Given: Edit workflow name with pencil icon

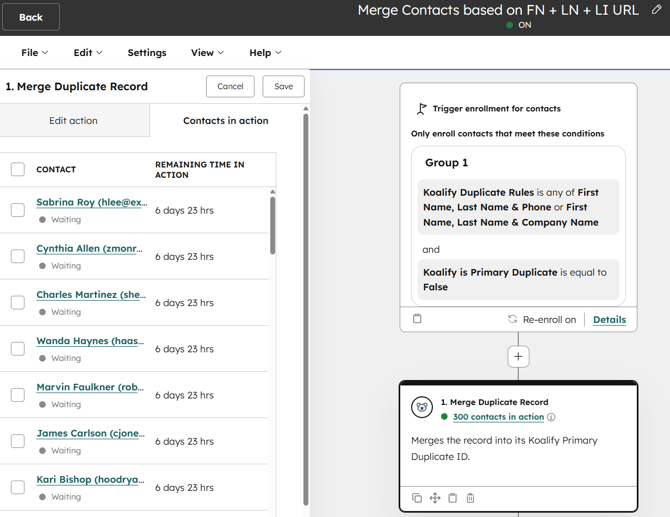Looking at the screenshot, I should [656, 9].
